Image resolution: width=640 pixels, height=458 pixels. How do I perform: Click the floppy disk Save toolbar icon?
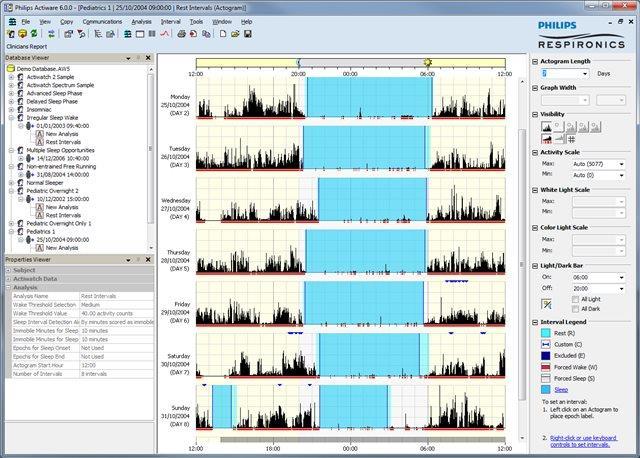248,34
